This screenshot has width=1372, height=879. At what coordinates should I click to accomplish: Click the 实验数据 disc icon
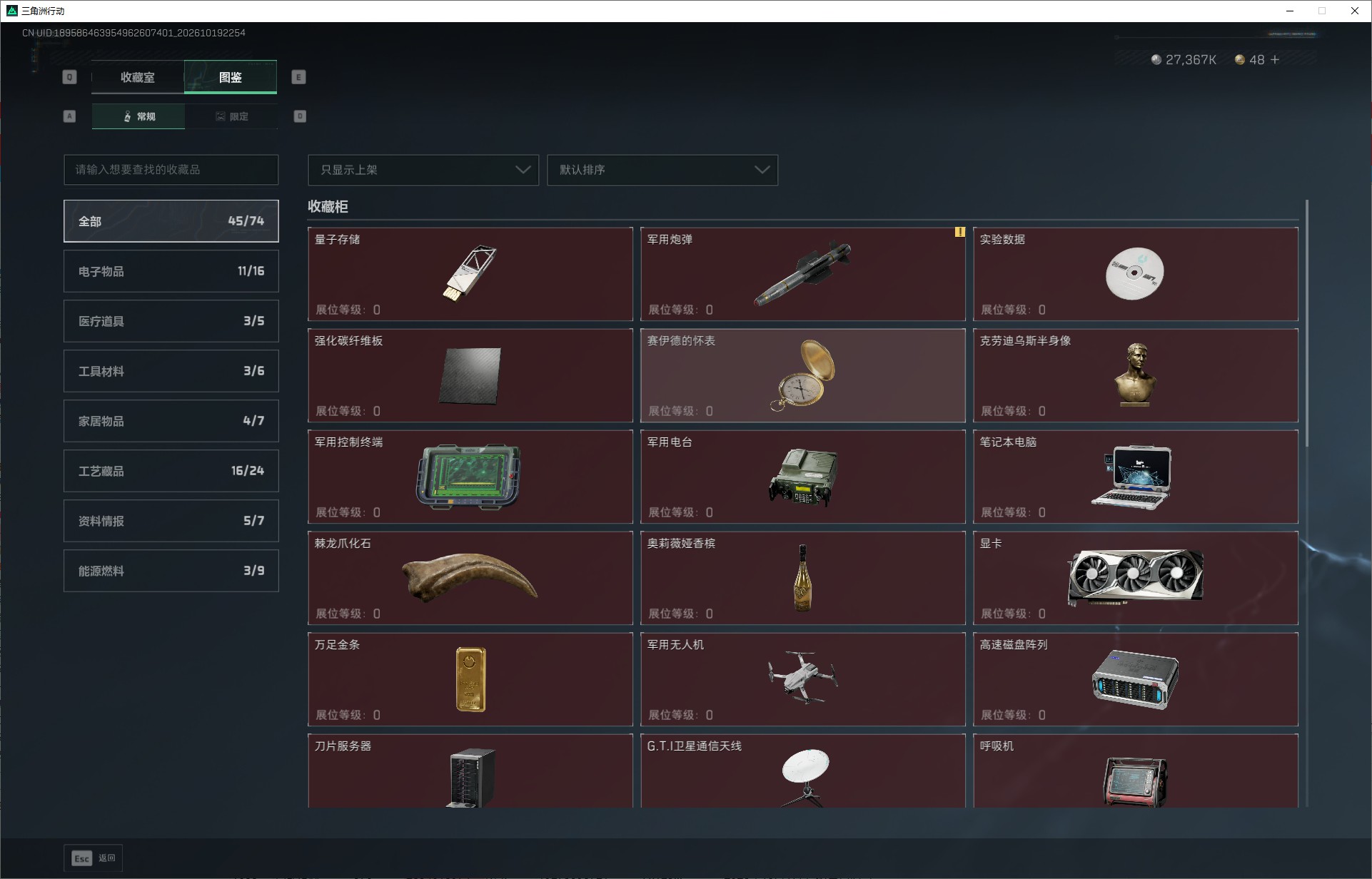coord(1134,274)
